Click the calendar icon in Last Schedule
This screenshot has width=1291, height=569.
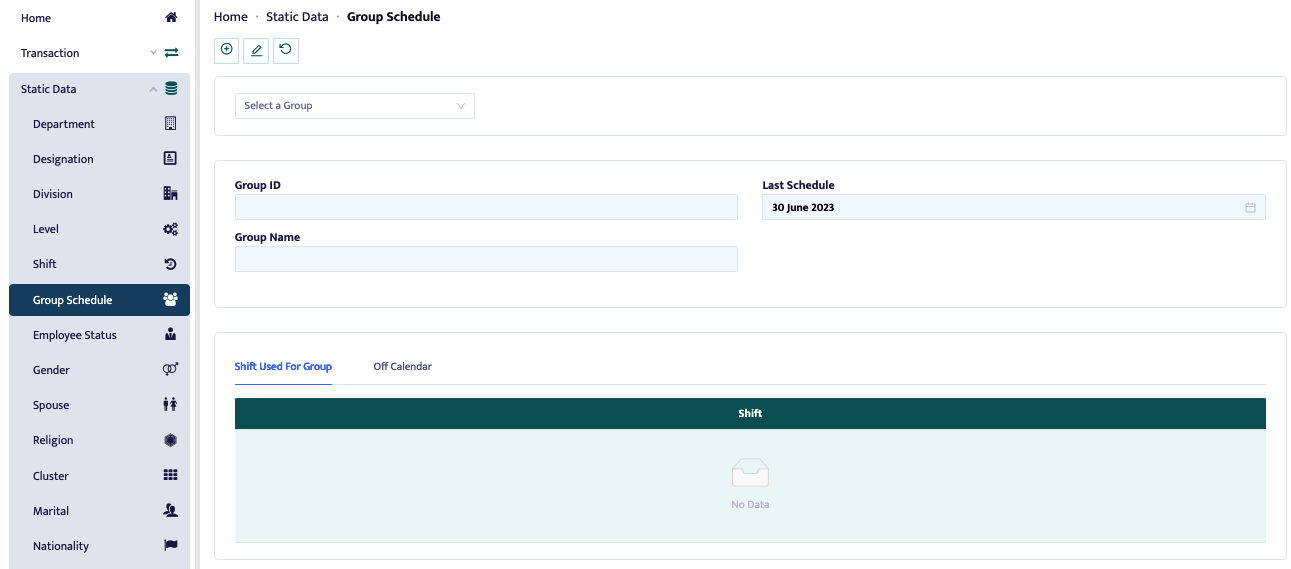1250,208
